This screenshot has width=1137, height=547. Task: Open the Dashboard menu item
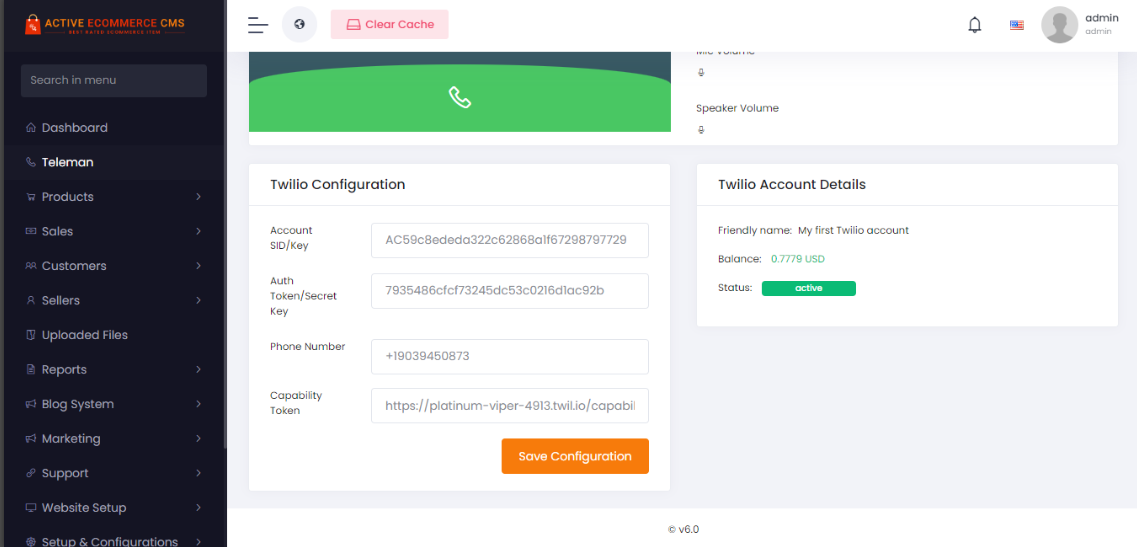click(x=74, y=128)
